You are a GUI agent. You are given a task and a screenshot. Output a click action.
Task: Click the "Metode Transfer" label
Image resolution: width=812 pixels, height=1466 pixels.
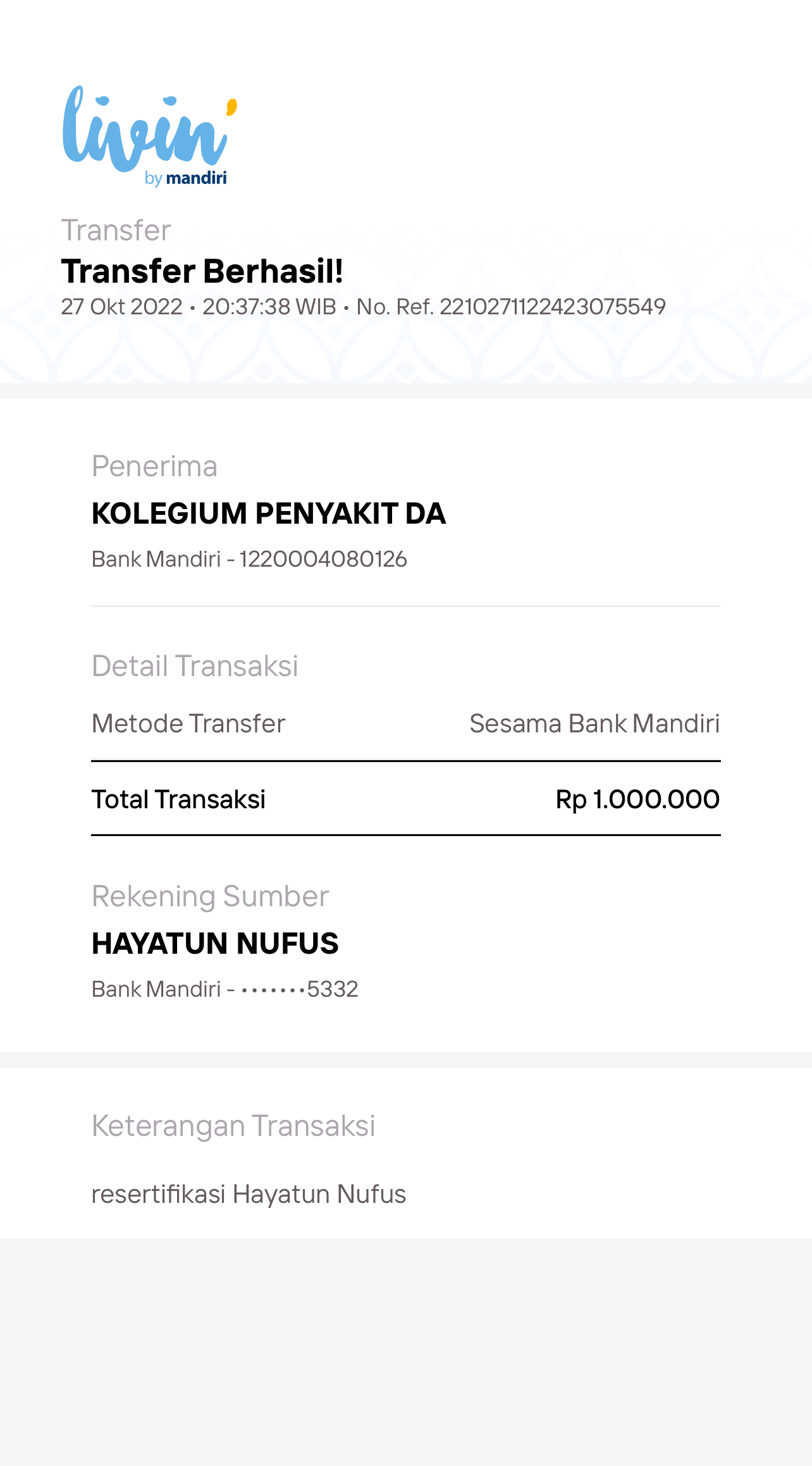tap(188, 724)
